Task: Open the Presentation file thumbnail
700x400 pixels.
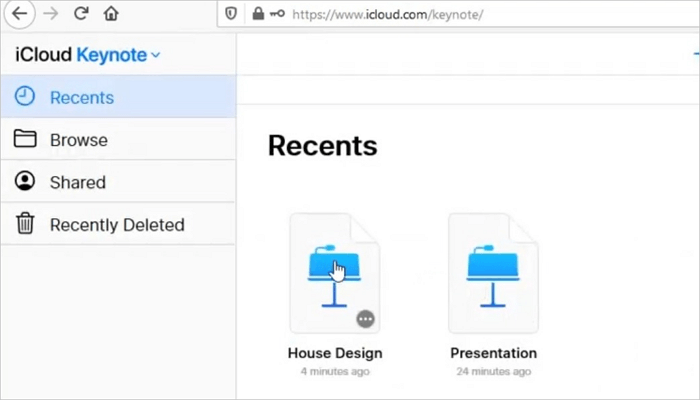Action: [x=493, y=273]
